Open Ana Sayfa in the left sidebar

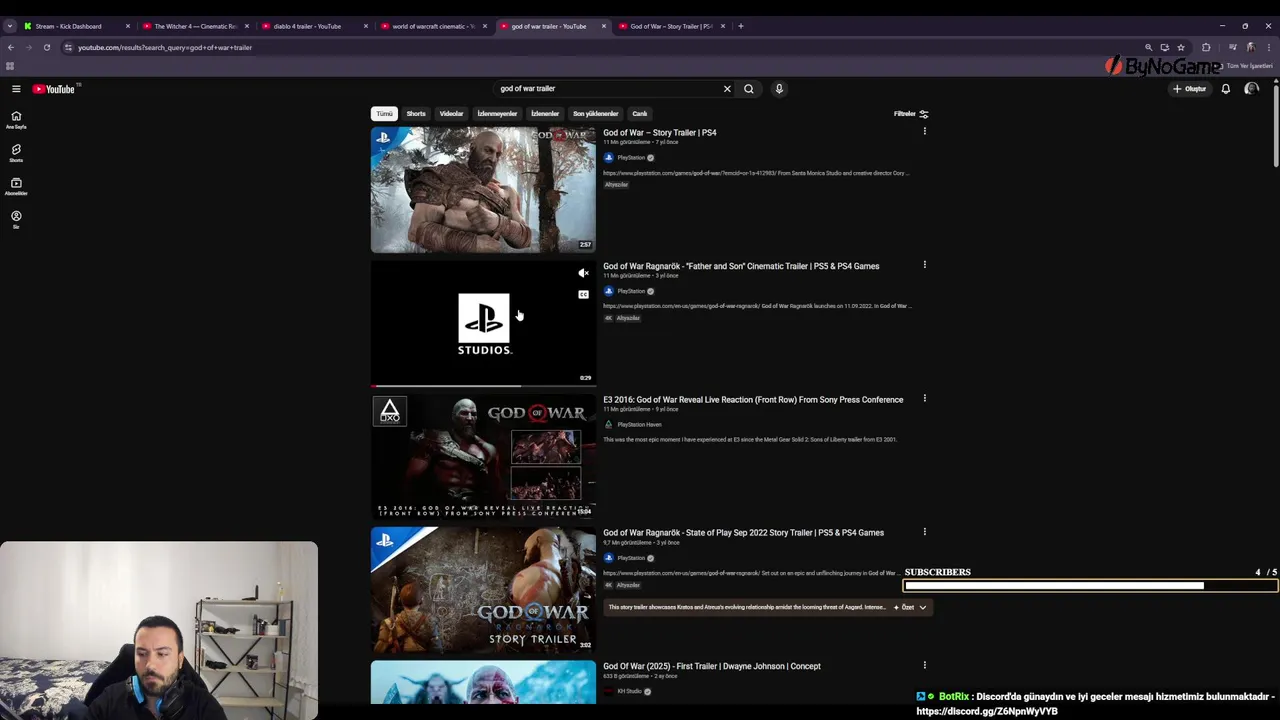coord(16,120)
